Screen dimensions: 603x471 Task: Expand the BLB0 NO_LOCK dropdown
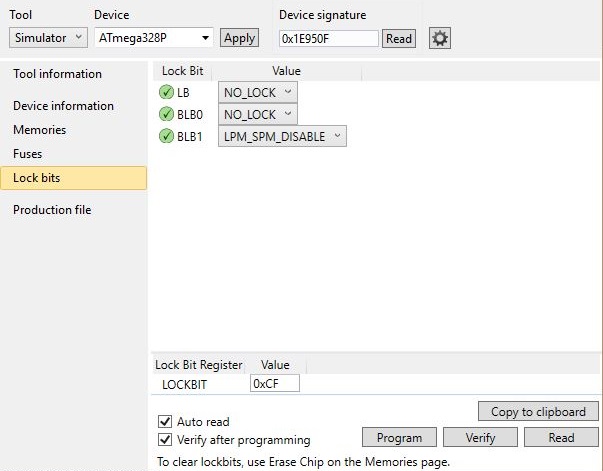(x=257, y=114)
